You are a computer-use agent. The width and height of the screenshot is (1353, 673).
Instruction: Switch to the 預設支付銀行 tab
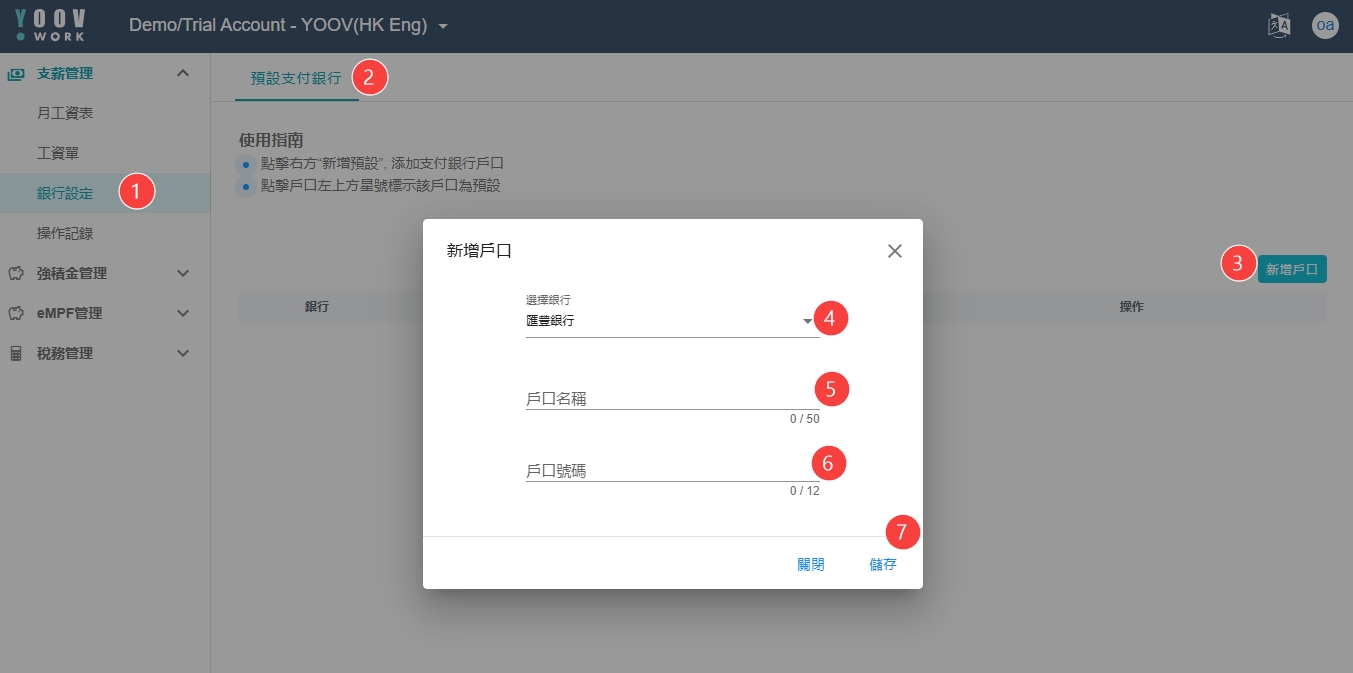pos(296,78)
